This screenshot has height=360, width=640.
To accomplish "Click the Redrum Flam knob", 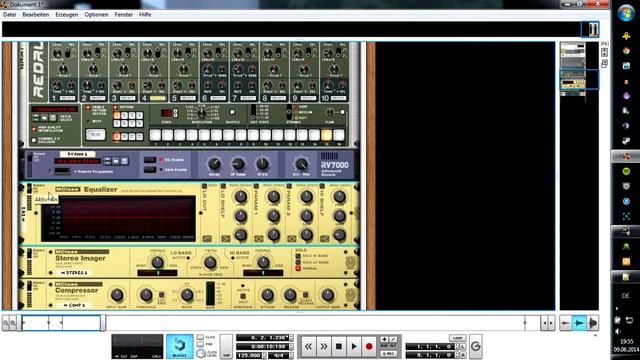I will tap(330, 112).
